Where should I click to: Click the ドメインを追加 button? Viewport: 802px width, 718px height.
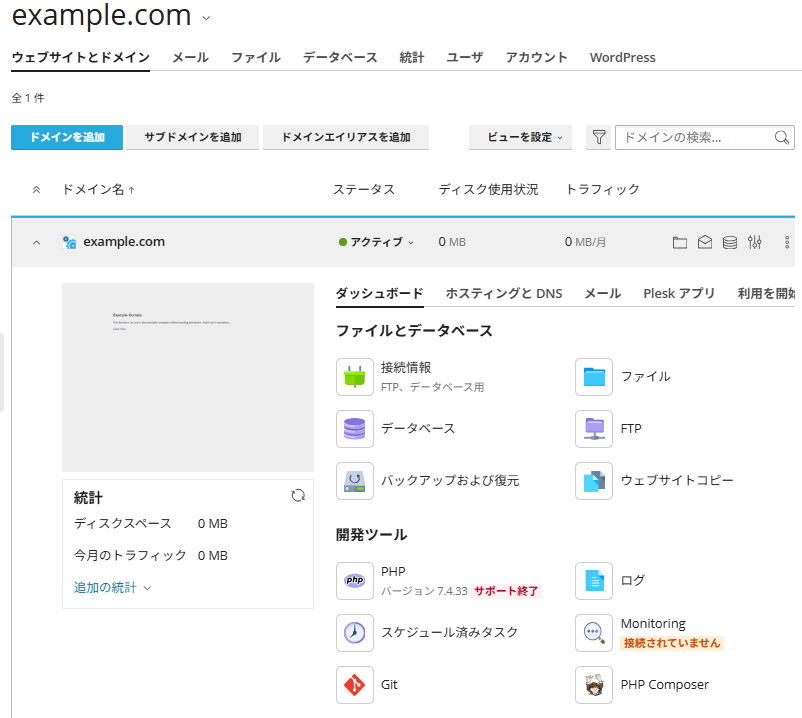point(67,138)
